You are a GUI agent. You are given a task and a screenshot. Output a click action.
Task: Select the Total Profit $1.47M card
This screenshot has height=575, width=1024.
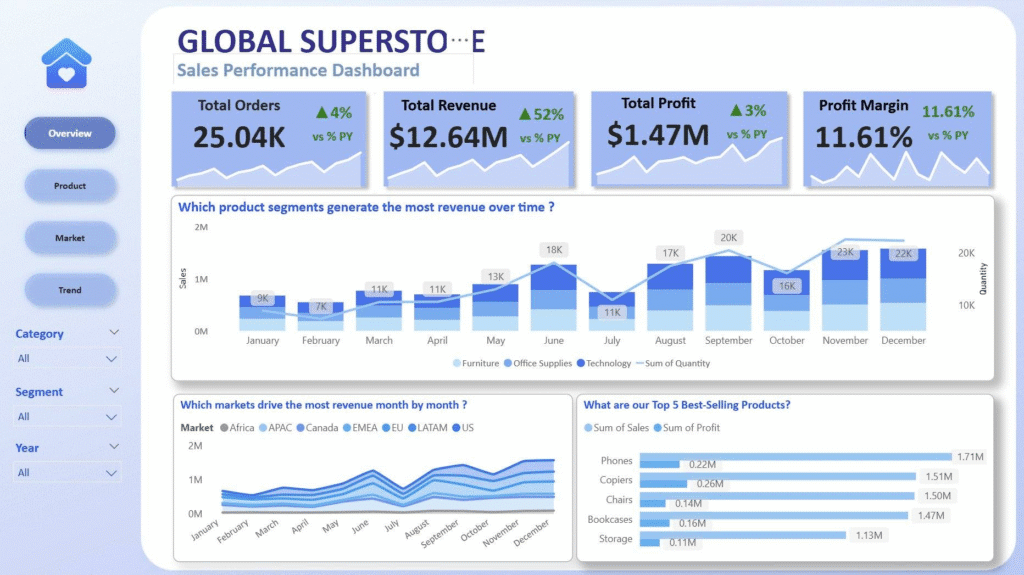point(689,139)
